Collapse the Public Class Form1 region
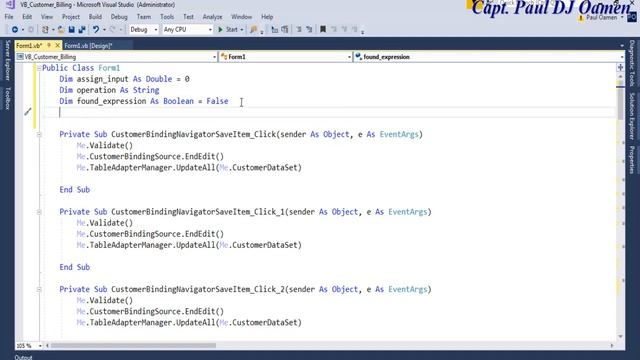 [39, 68]
